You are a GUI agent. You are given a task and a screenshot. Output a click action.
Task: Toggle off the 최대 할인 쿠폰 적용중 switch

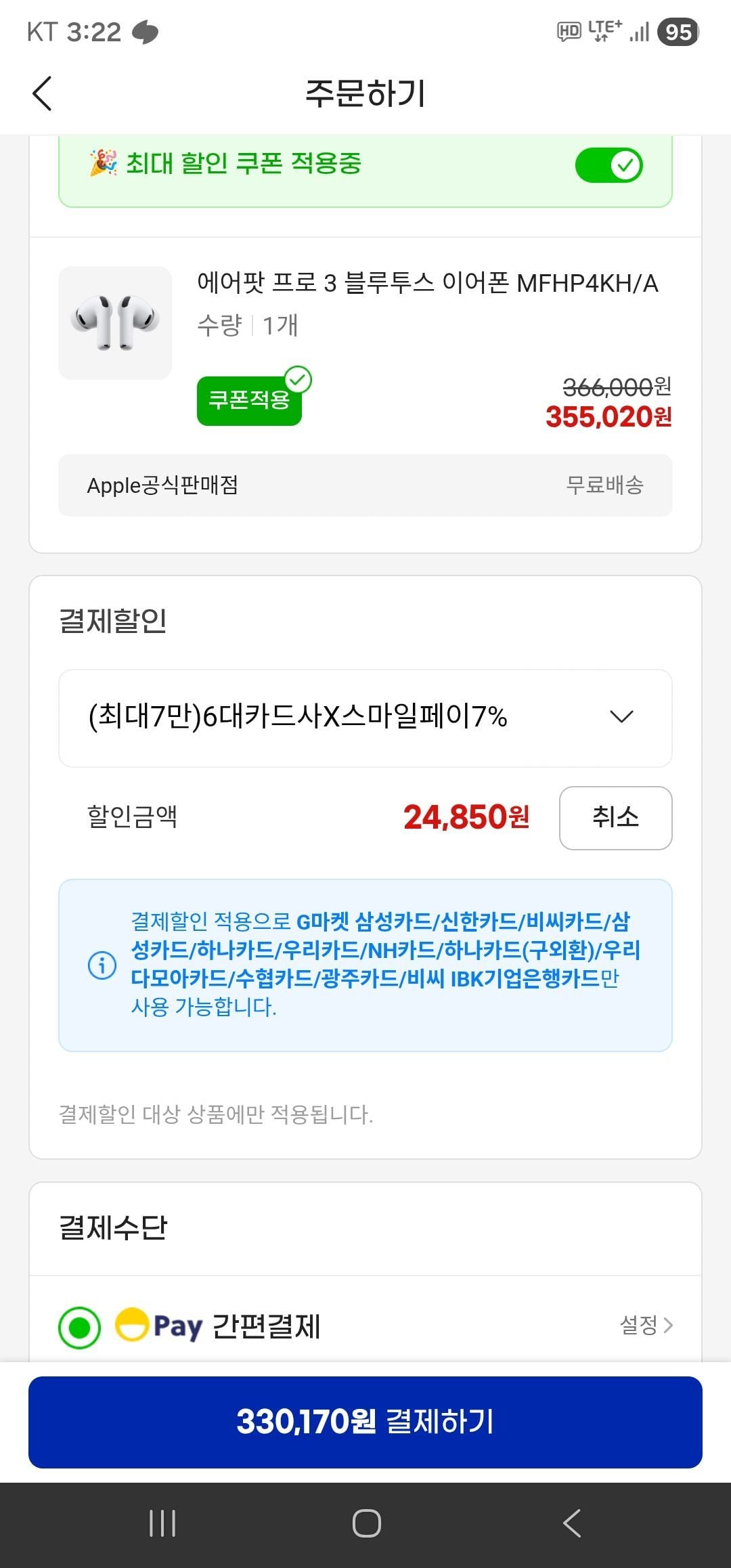(x=608, y=165)
